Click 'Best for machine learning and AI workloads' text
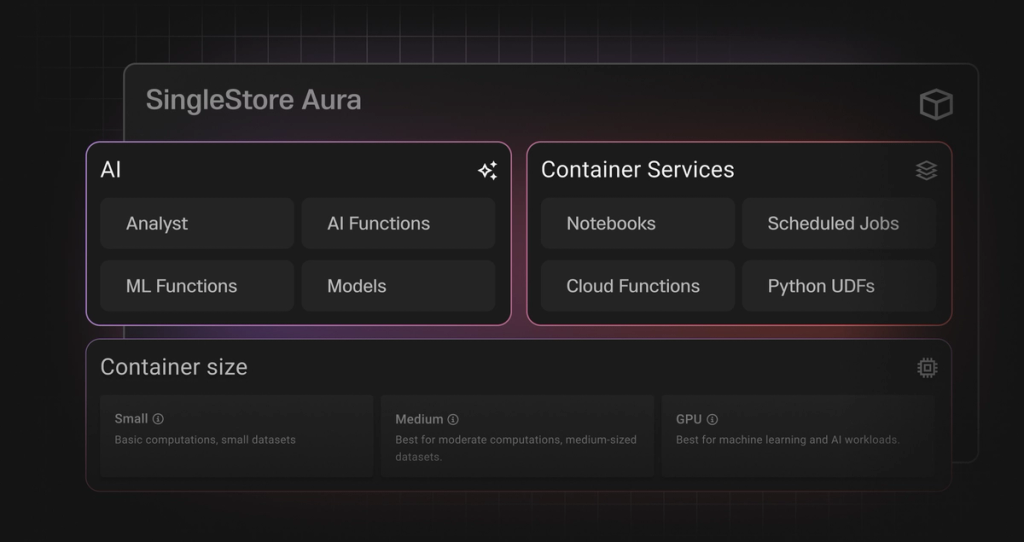The width and height of the screenshot is (1024, 542). pyautogui.click(x=788, y=440)
